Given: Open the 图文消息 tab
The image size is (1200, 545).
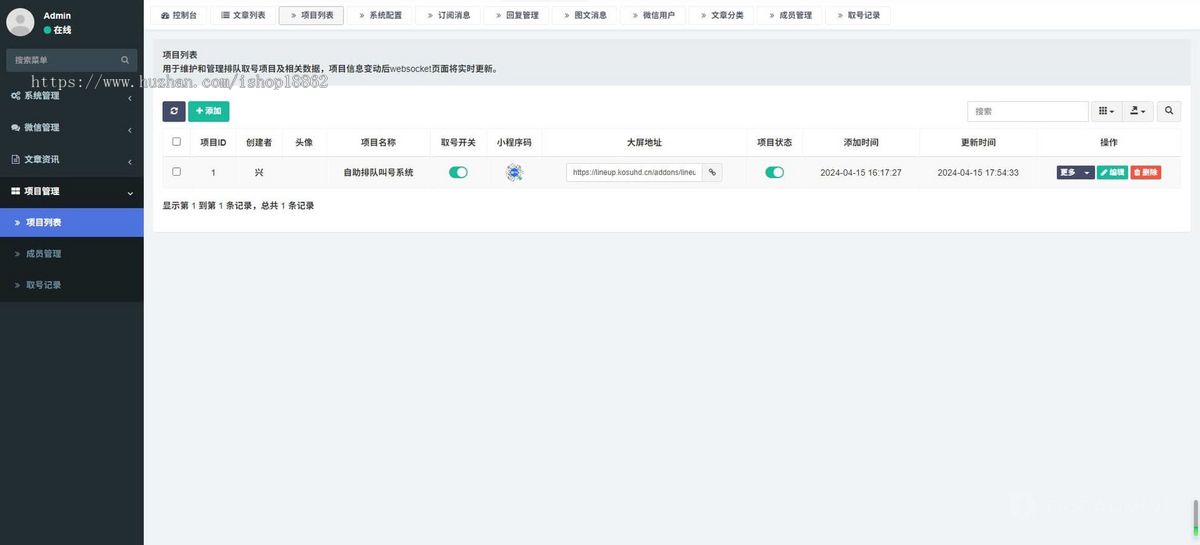Looking at the screenshot, I should (x=584, y=15).
